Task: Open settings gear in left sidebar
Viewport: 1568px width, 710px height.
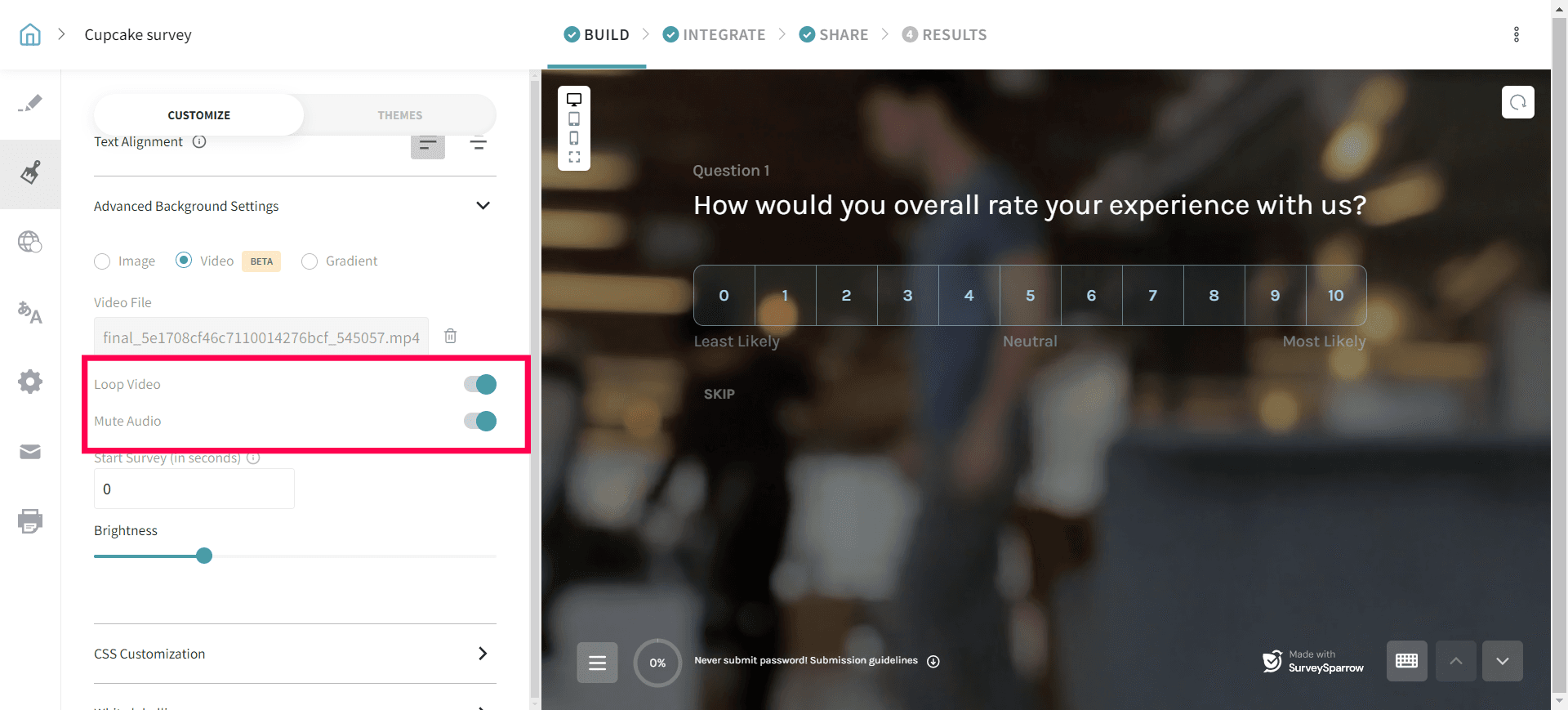Action: tap(30, 382)
